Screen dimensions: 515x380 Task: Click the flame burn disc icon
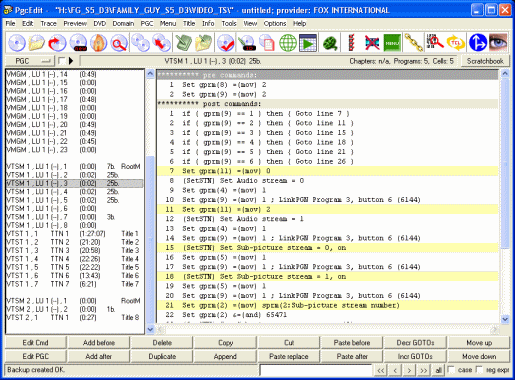click(99, 43)
